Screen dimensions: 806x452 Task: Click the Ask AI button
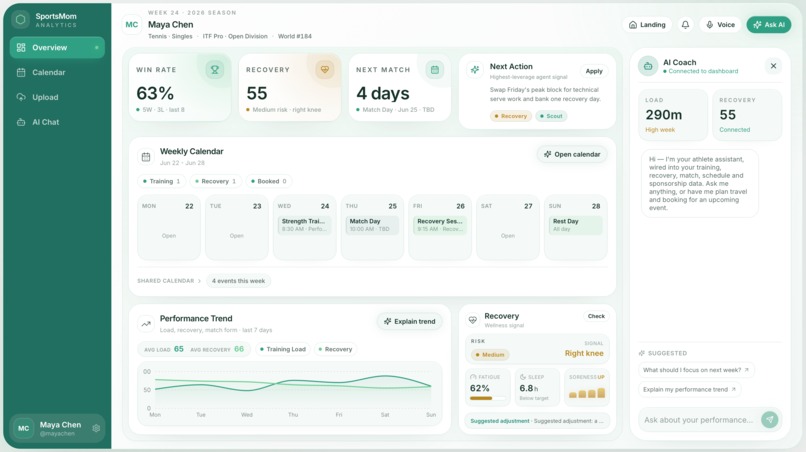(x=769, y=25)
